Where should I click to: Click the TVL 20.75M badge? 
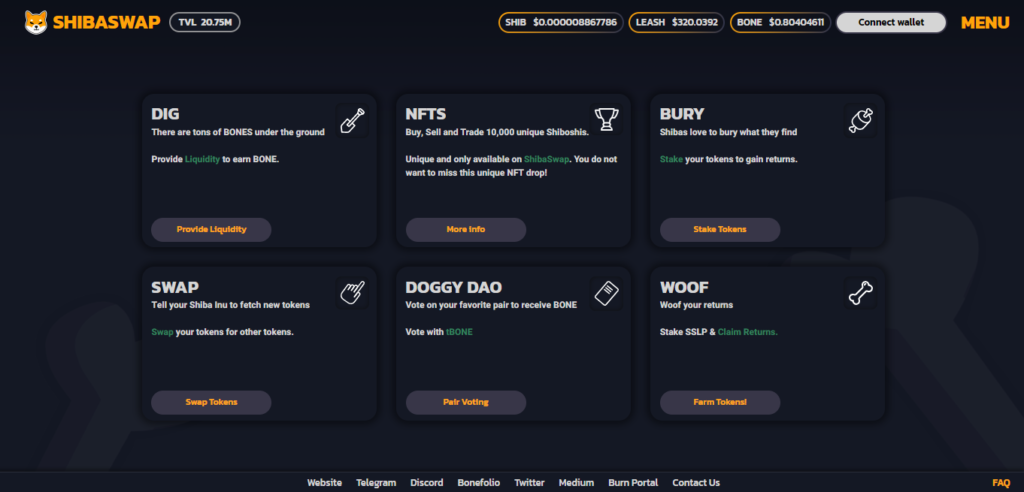pyautogui.click(x=205, y=22)
